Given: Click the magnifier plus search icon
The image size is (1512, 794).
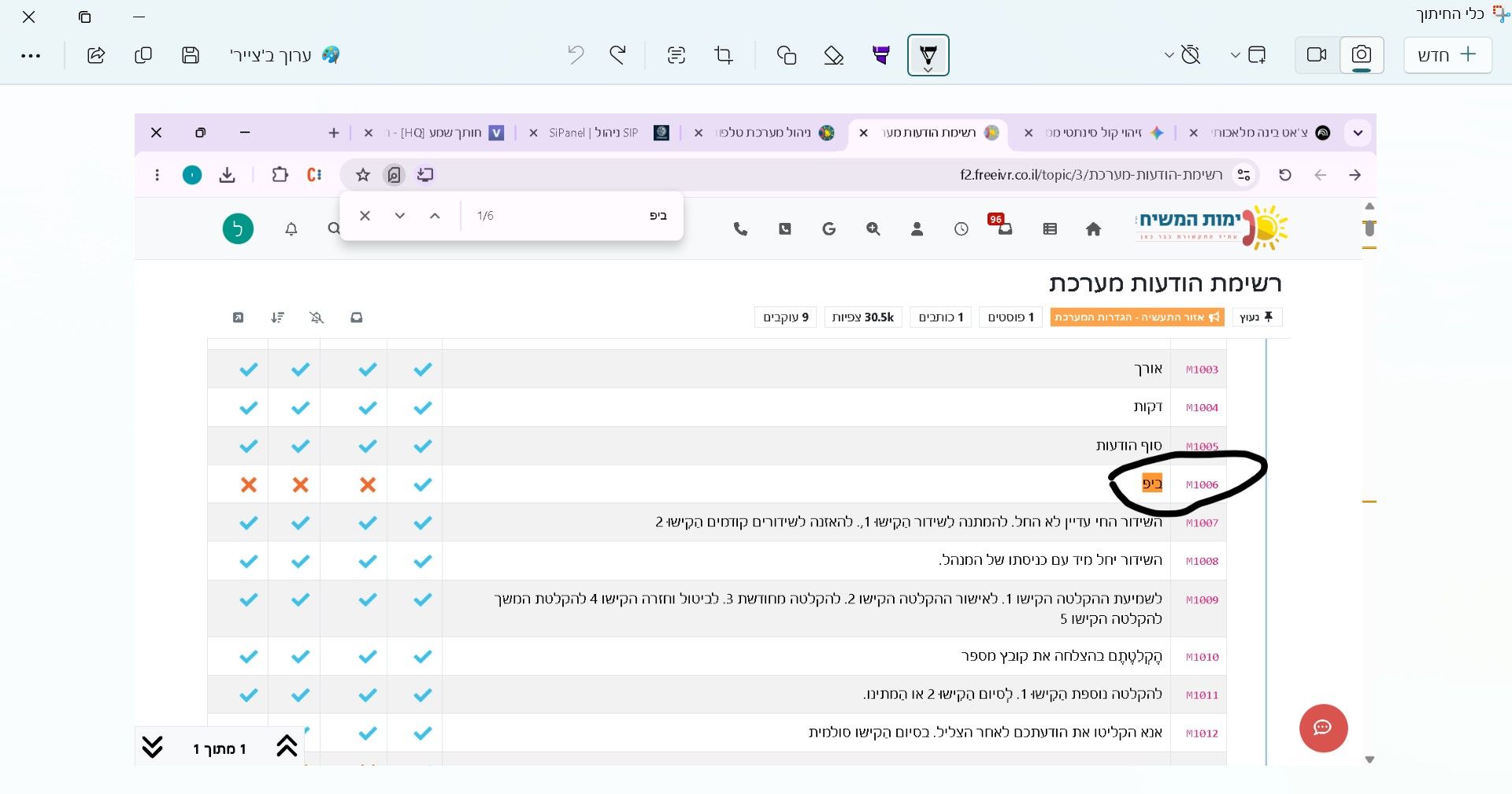Looking at the screenshot, I should click(x=873, y=229).
